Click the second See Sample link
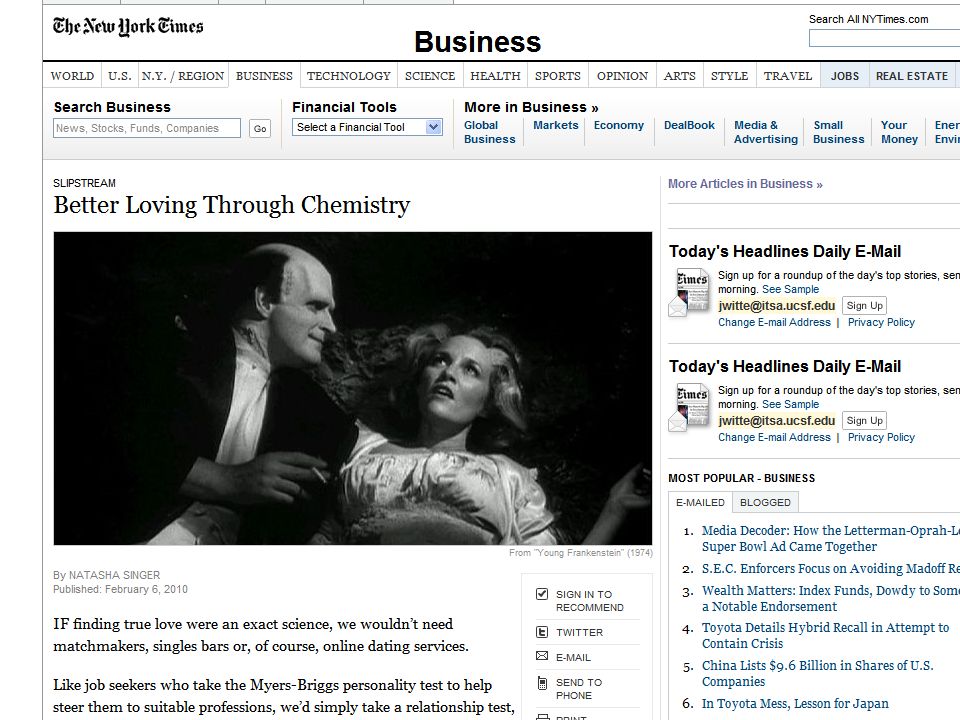Screen dimensions: 960x720 tap(790, 404)
